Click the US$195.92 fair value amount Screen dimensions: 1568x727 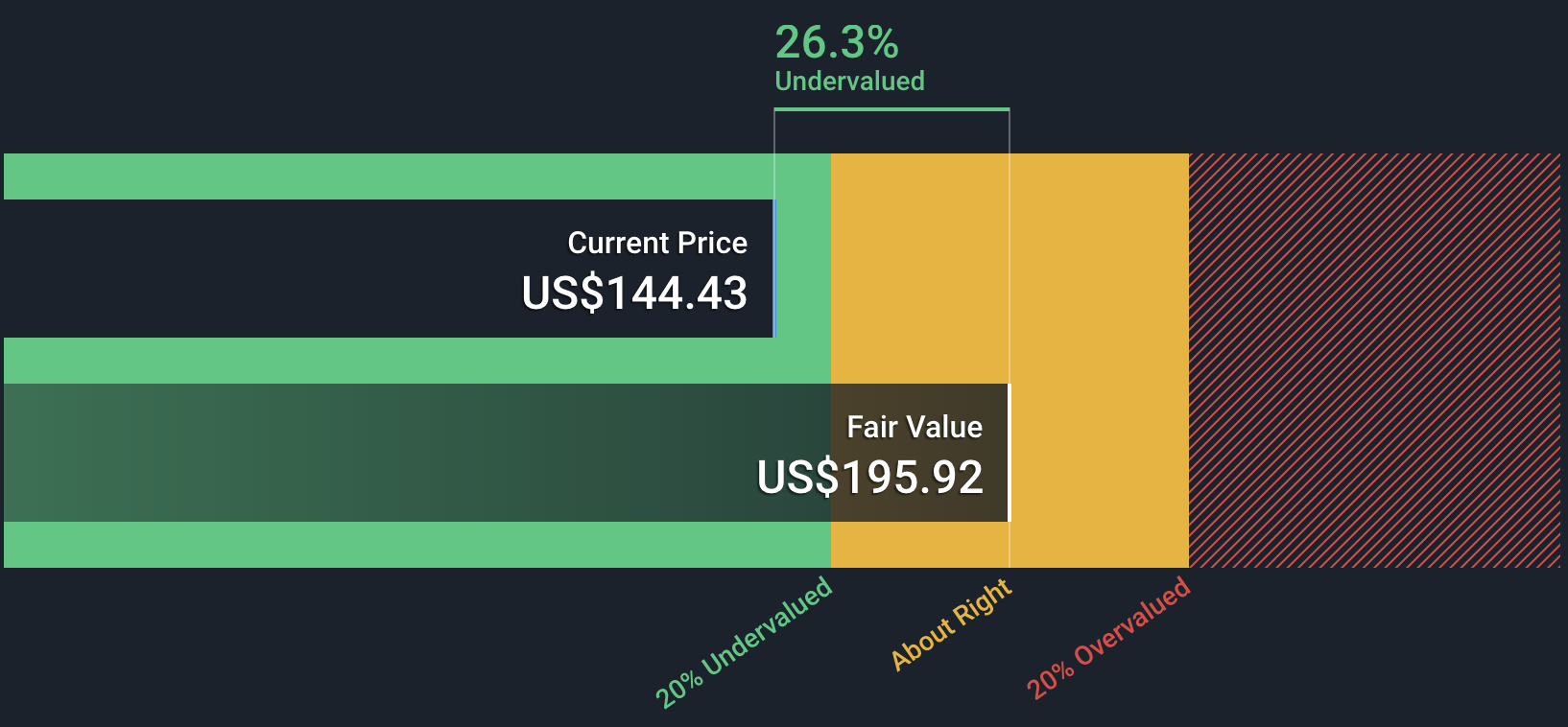(x=869, y=477)
